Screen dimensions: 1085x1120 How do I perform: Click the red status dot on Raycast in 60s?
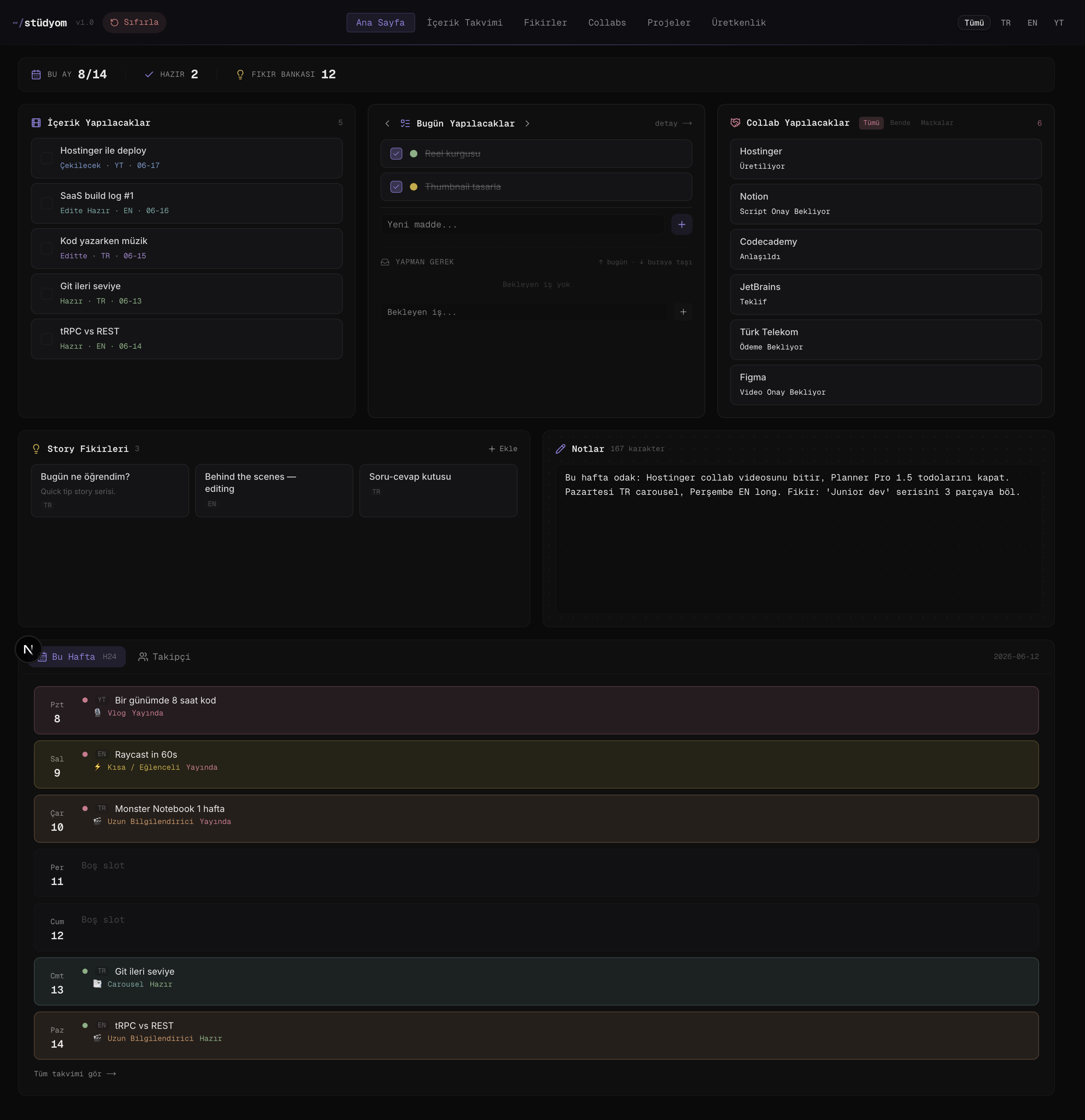85,754
